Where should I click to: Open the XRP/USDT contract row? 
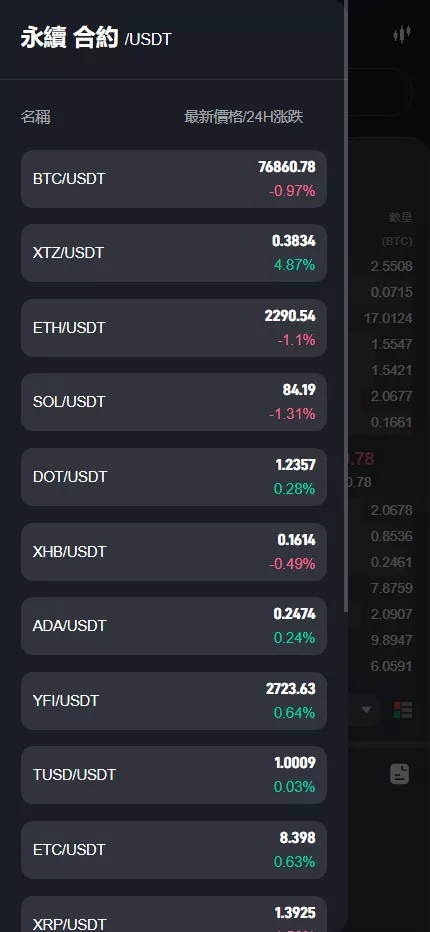pos(174,915)
